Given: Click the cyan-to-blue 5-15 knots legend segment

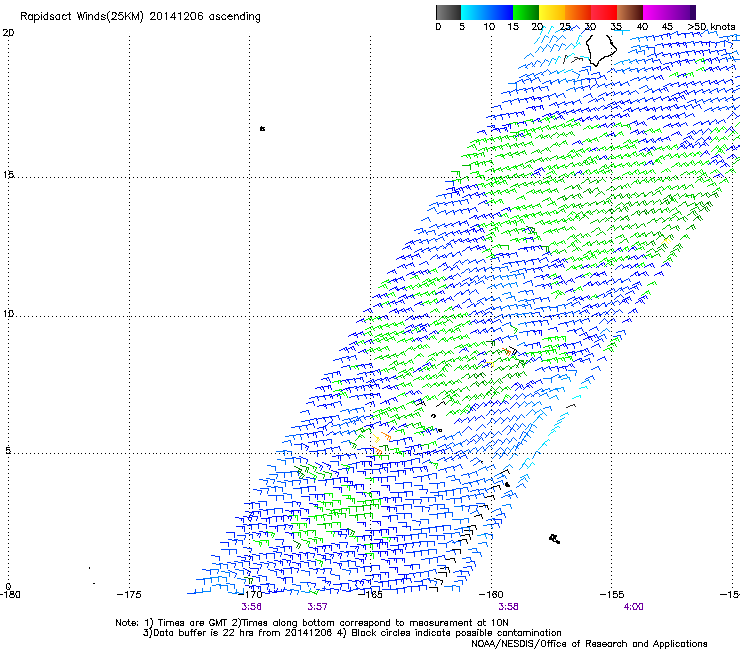Looking at the screenshot, I should click(x=487, y=12).
